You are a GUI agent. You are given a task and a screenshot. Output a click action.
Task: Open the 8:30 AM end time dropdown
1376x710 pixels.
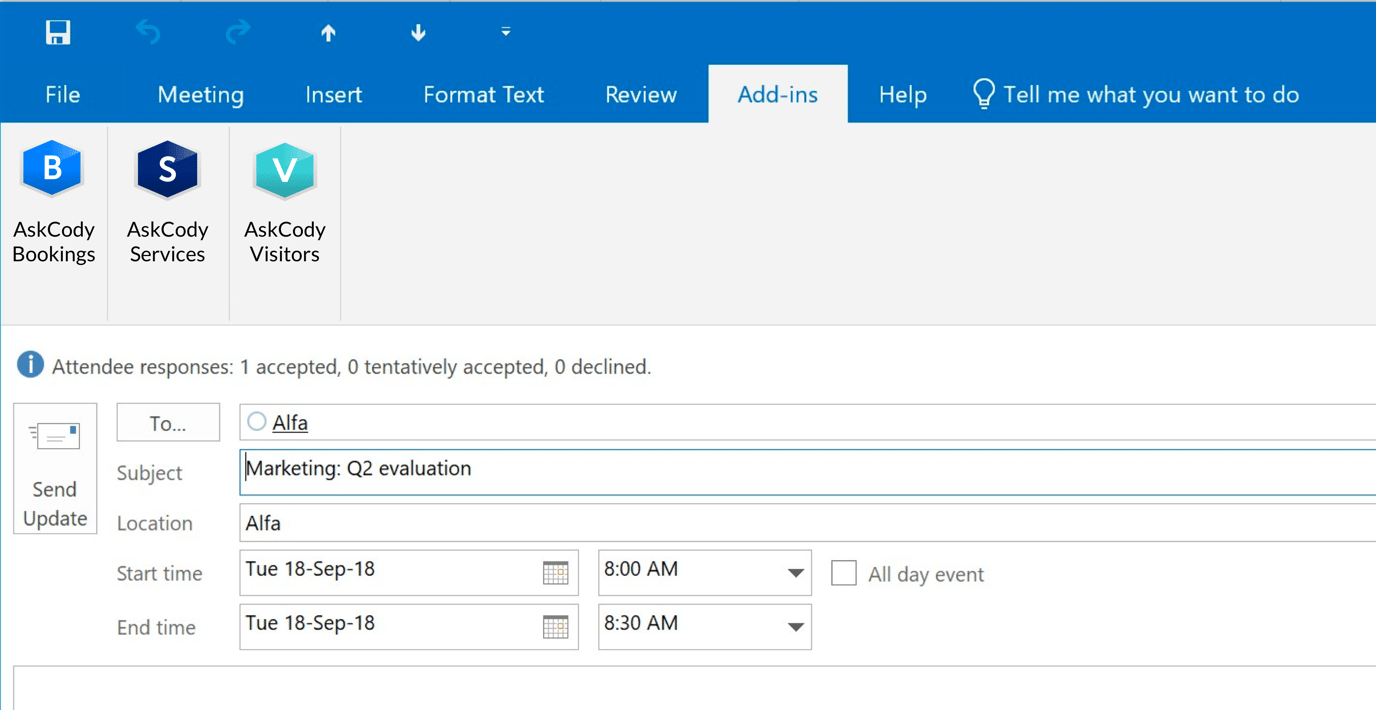[x=789, y=627]
